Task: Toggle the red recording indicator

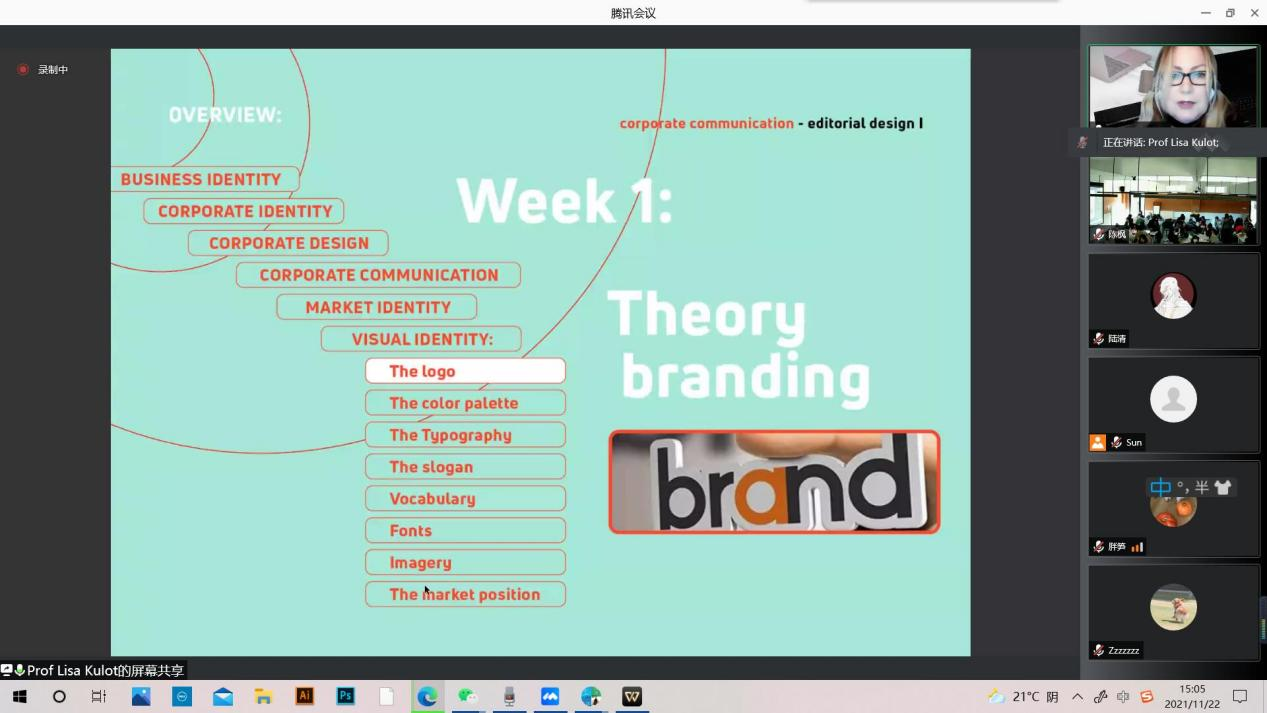Action: click(23, 70)
